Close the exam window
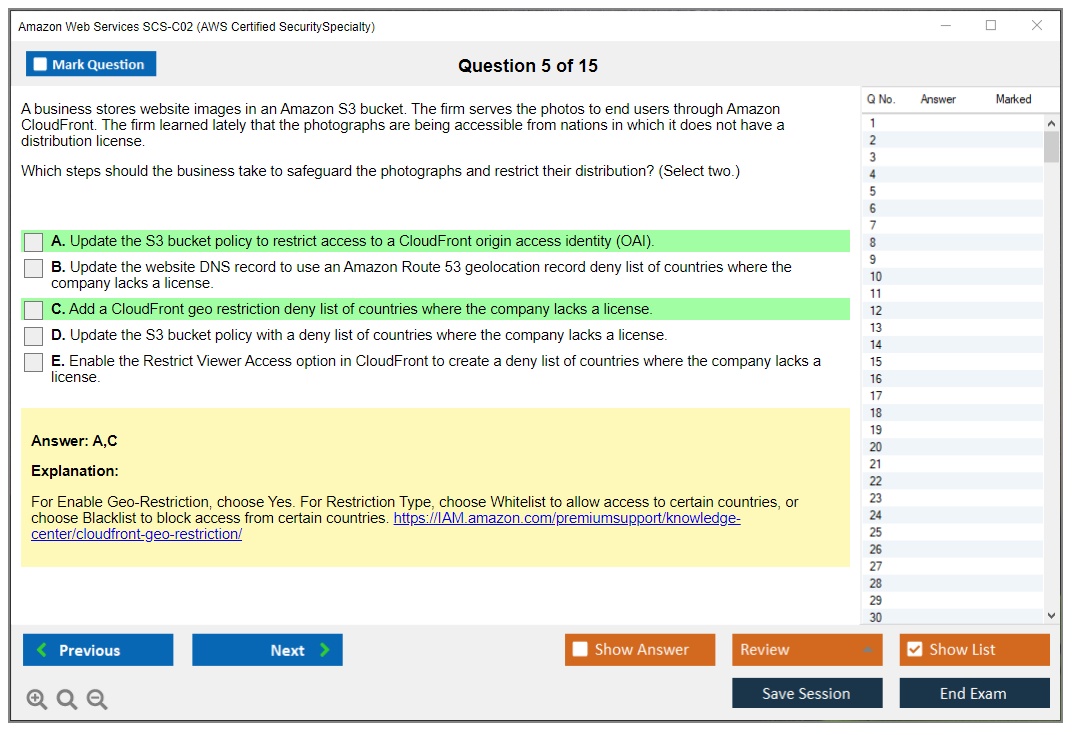Screen dimensions: 1075x735 tap(1037, 26)
